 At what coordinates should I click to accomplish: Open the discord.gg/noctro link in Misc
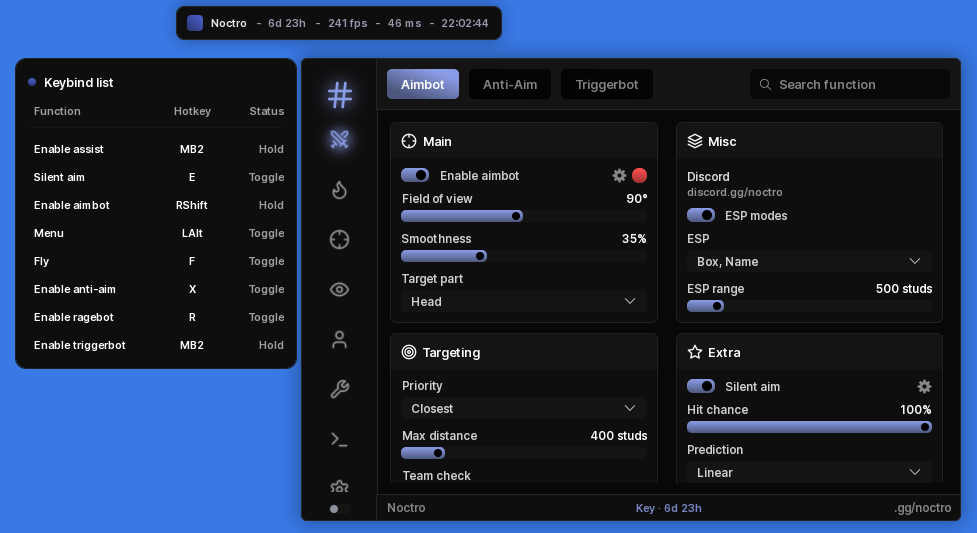point(735,192)
